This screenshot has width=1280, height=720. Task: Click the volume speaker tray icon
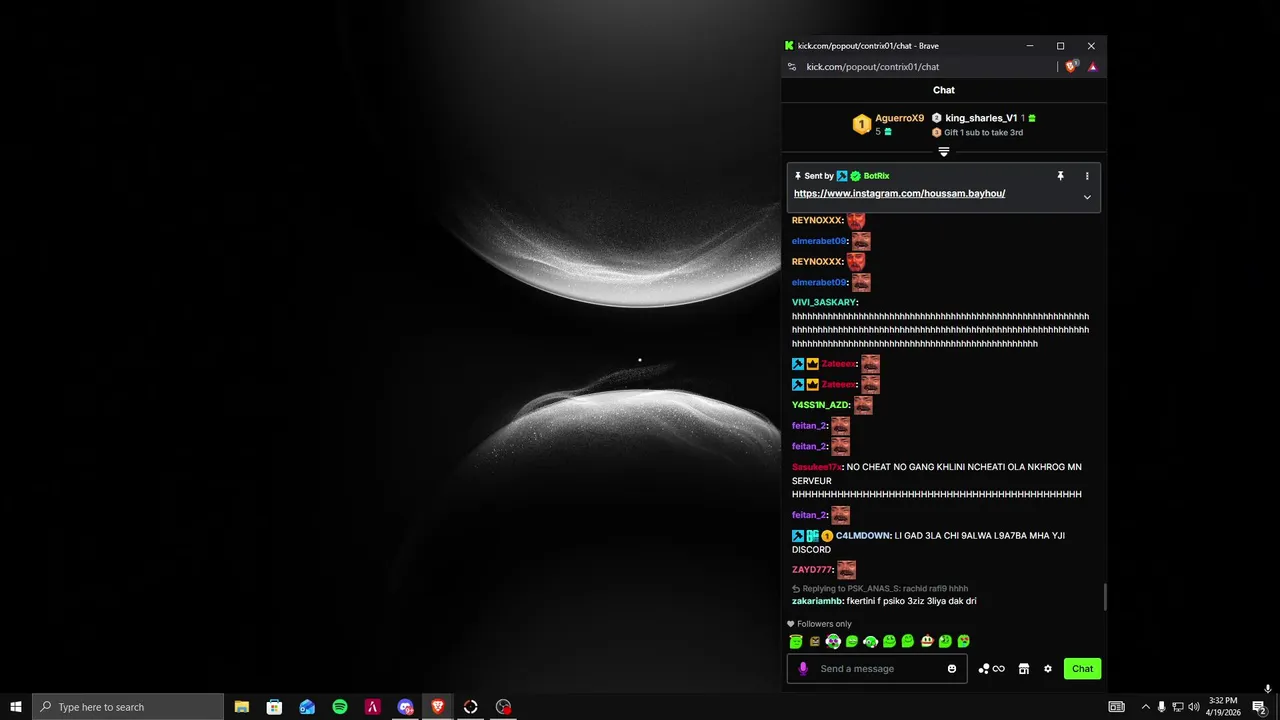[1194, 707]
